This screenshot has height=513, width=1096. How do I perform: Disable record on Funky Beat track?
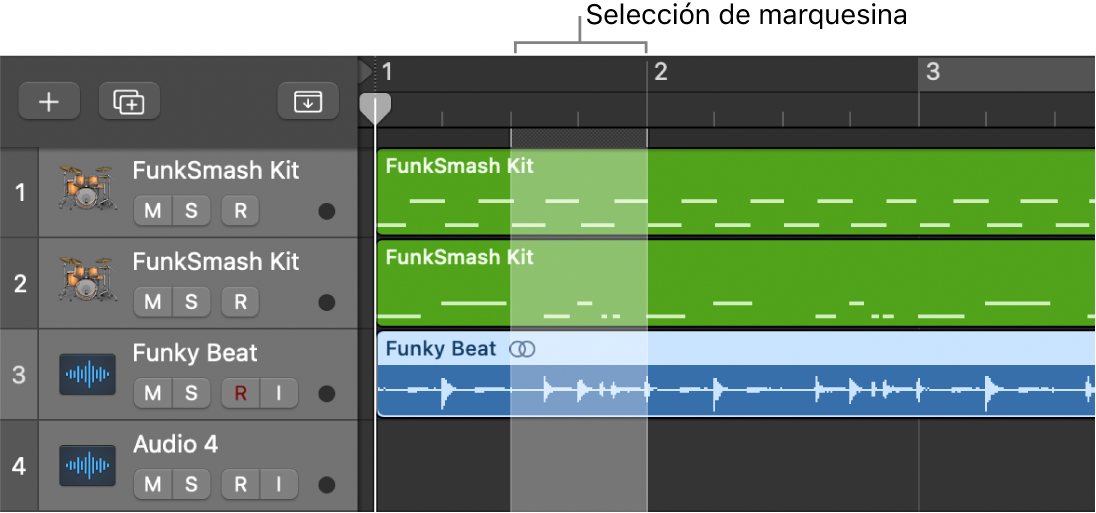click(240, 394)
